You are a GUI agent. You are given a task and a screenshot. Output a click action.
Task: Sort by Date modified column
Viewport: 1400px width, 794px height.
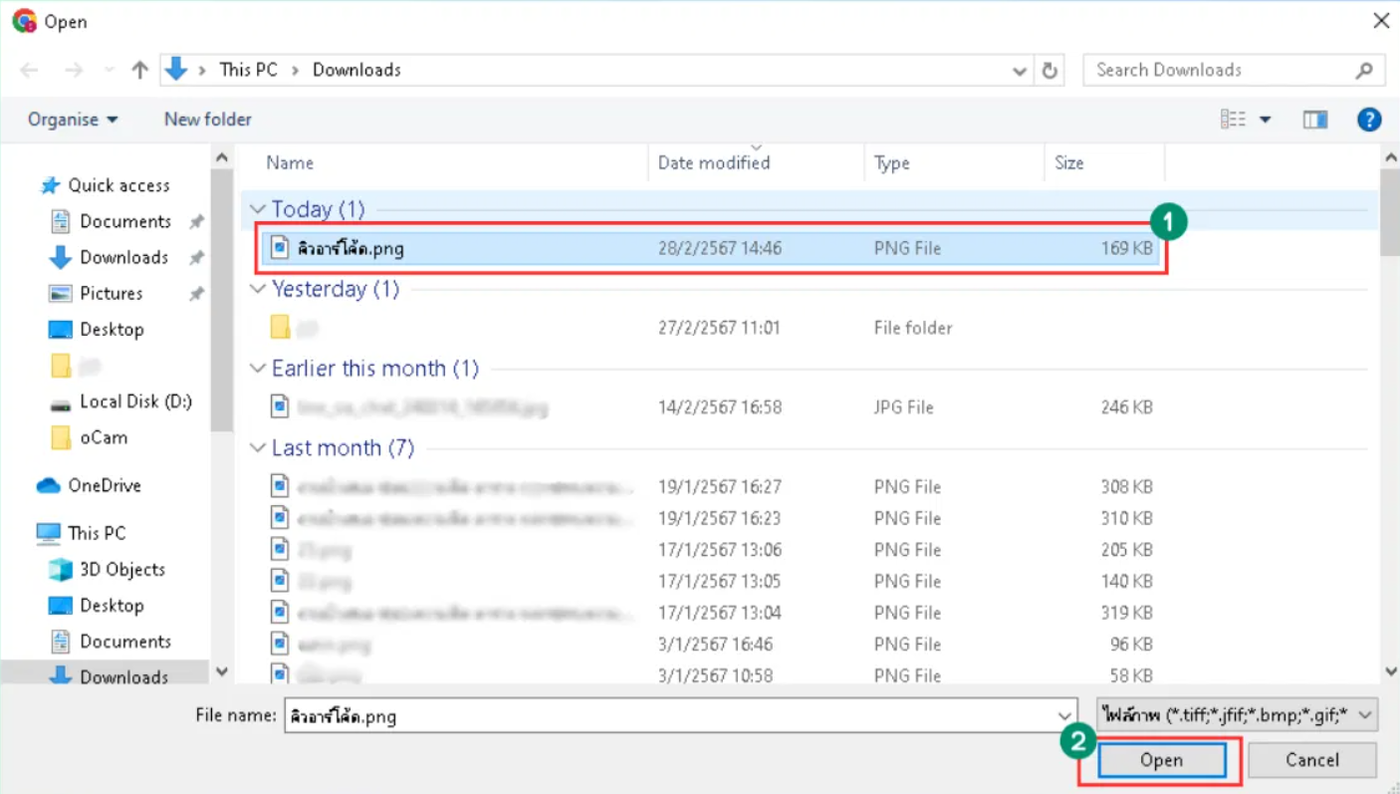714,163
